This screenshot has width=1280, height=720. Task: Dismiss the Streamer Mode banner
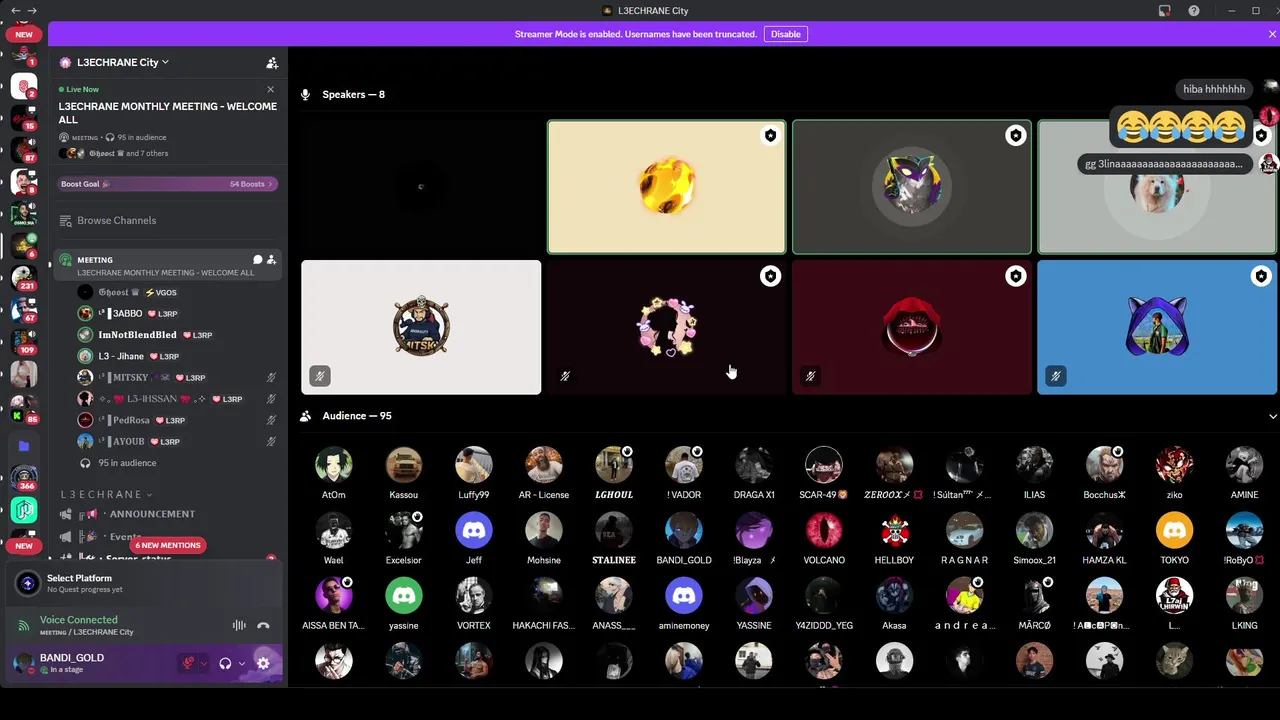(x=1272, y=34)
